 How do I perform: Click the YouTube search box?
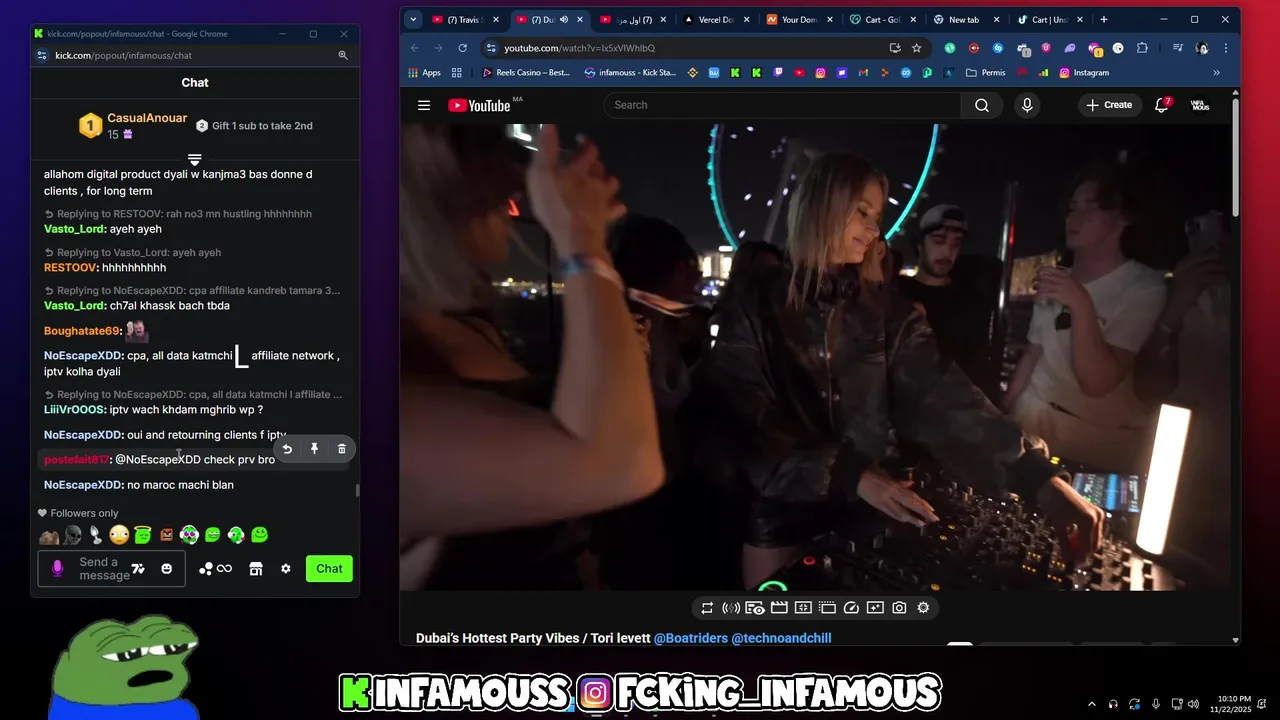point(782,105)
